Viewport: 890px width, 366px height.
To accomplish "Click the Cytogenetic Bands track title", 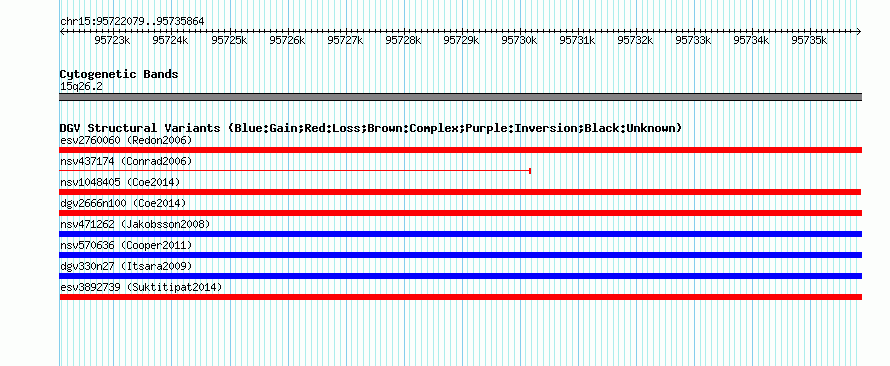I will pos(119,74).
